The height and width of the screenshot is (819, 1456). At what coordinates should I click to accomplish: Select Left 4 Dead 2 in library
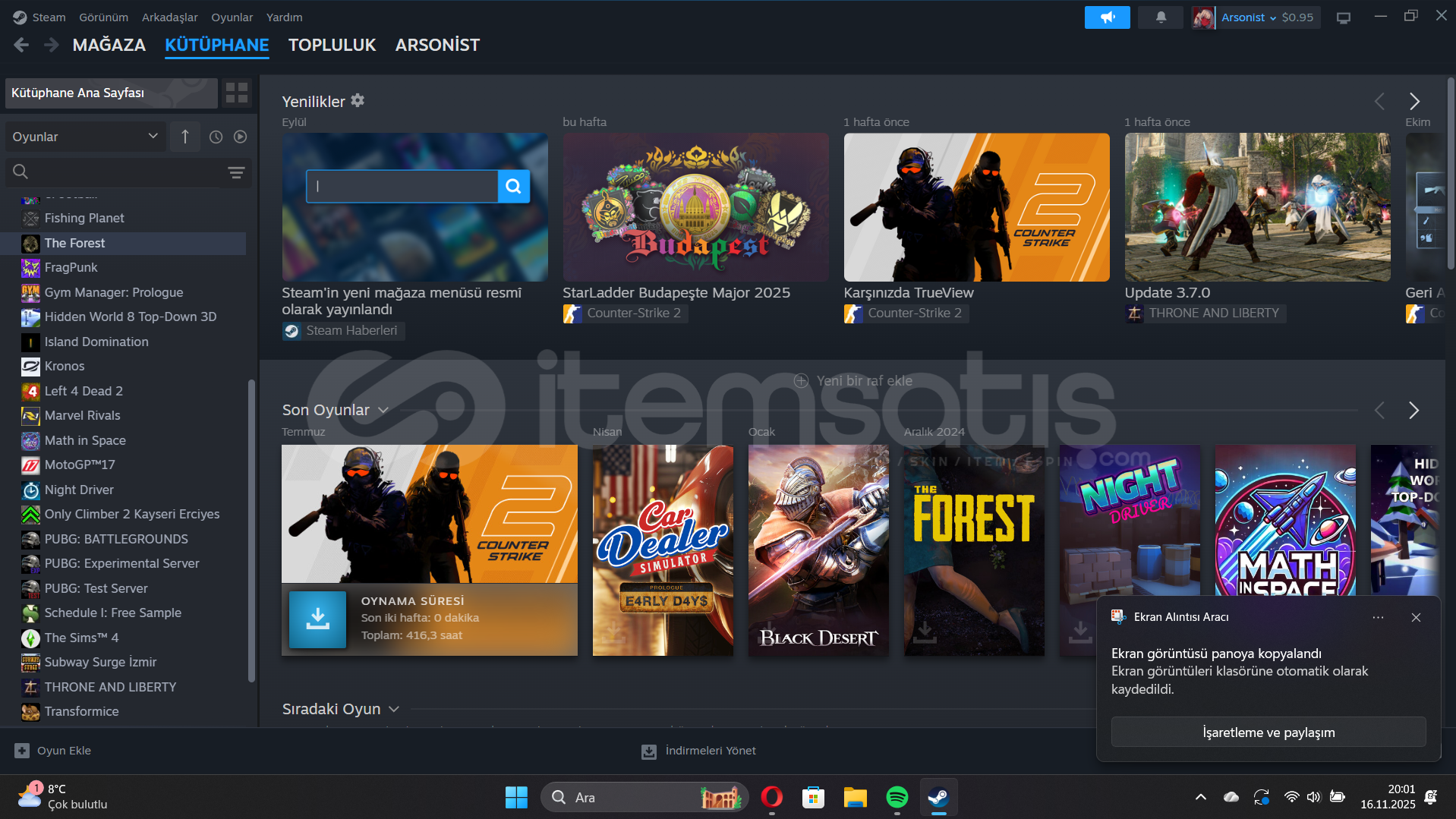84,391
